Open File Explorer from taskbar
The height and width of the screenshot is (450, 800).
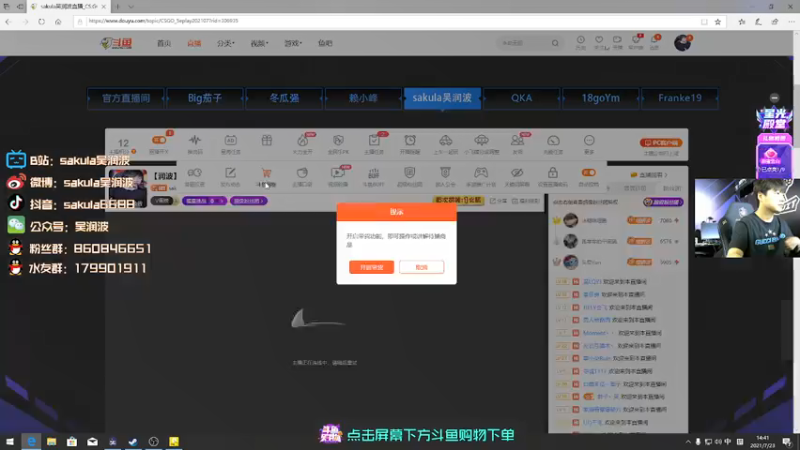[x=52, y=442]
